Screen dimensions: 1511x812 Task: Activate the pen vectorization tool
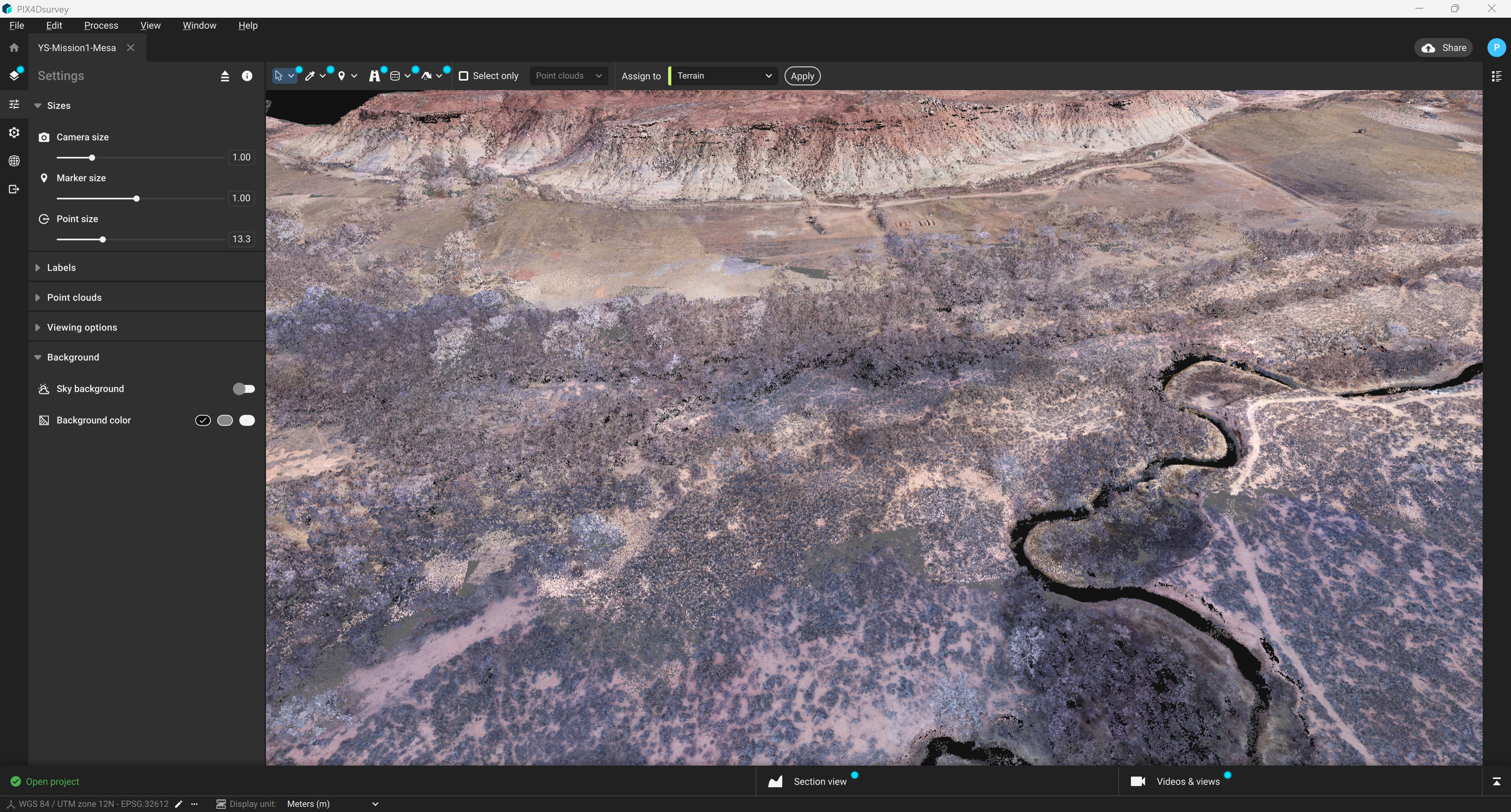[x=310, y=76]
